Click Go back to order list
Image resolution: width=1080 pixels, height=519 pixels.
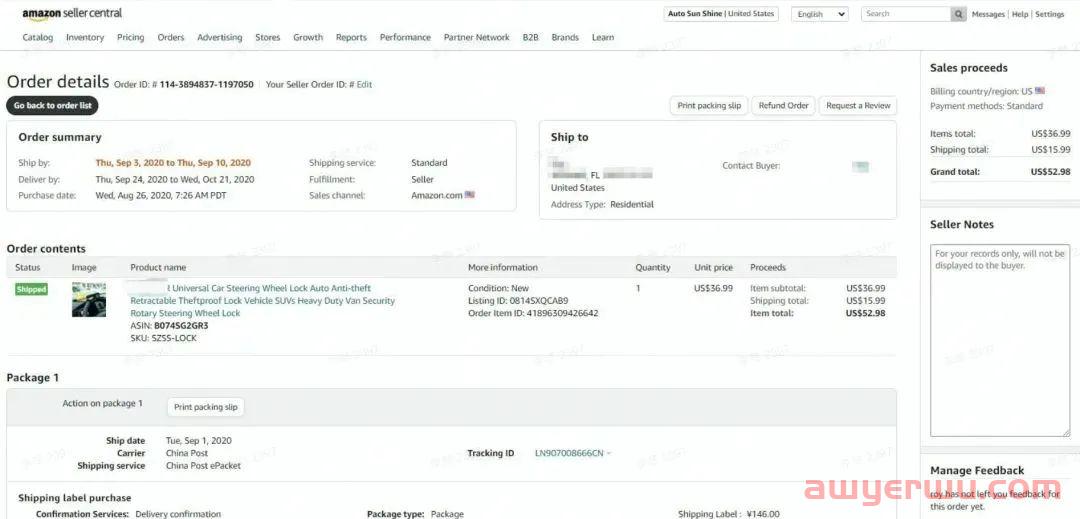tap(52, 105)
